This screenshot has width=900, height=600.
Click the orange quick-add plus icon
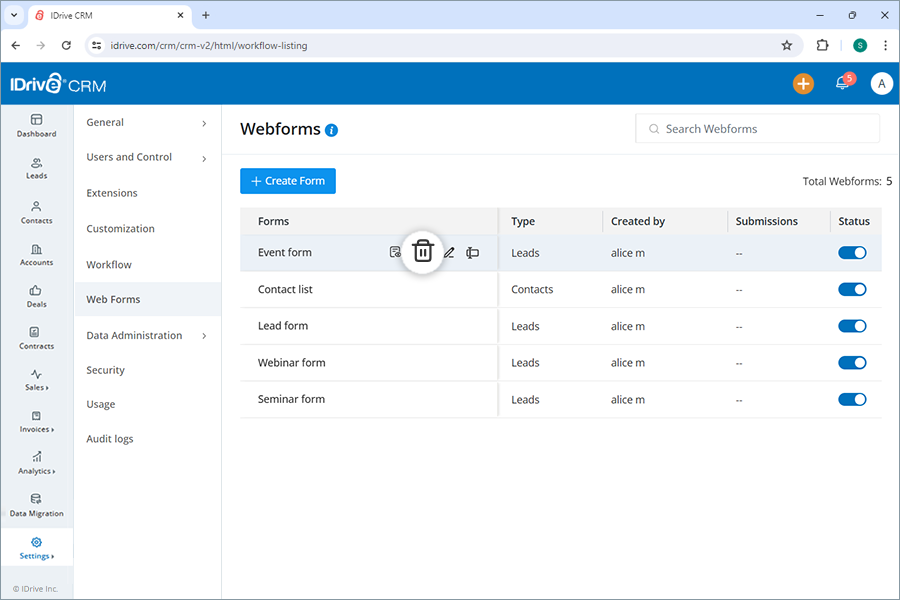tap(803, 84)
